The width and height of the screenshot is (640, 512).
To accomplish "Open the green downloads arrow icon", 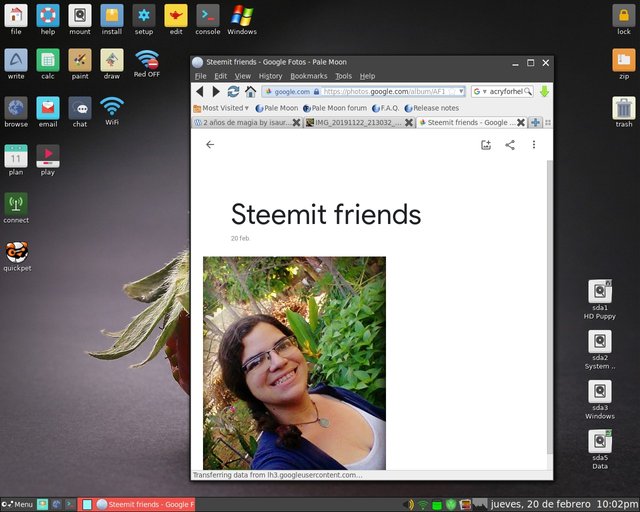I will (x=544, y=91).
